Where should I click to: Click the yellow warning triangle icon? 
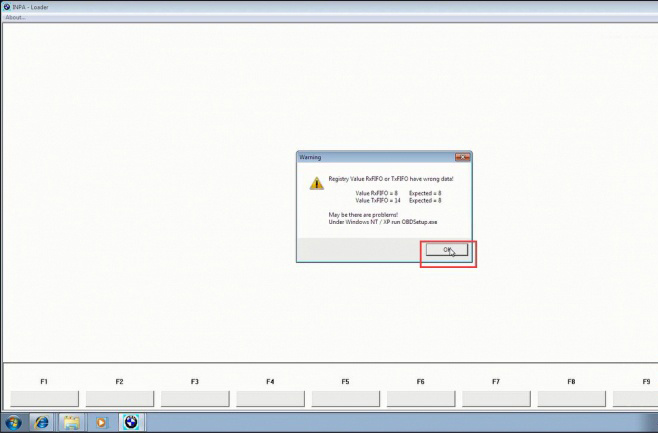point(317,183)
